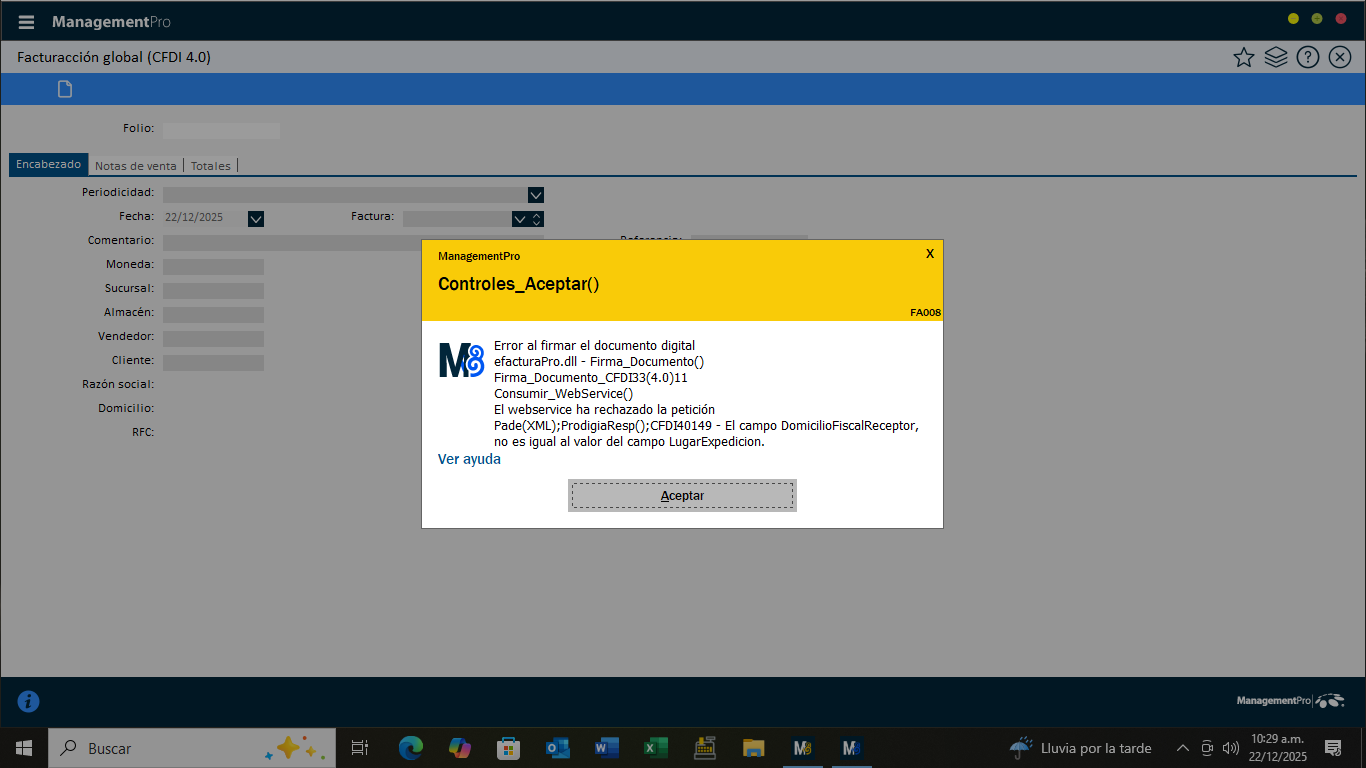
Task: Create a new document from toolbar
Action: (x=65, y=90)
